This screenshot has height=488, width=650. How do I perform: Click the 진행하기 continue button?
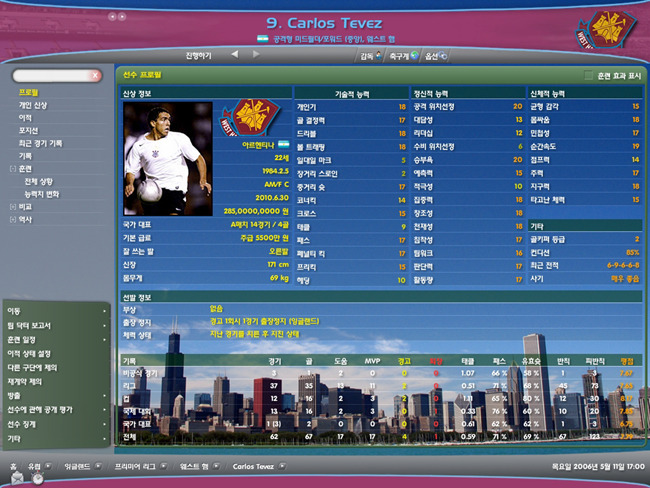point(200,54)
